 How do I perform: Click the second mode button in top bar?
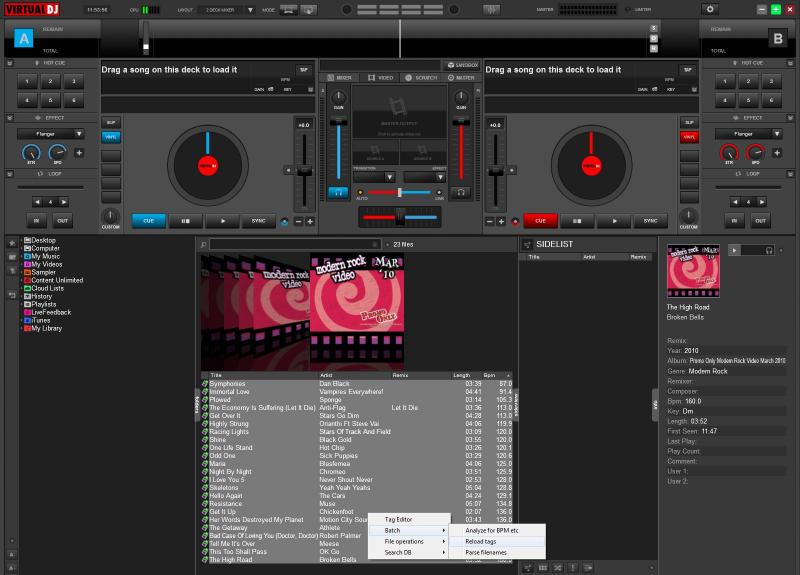[x=309, y=10]
